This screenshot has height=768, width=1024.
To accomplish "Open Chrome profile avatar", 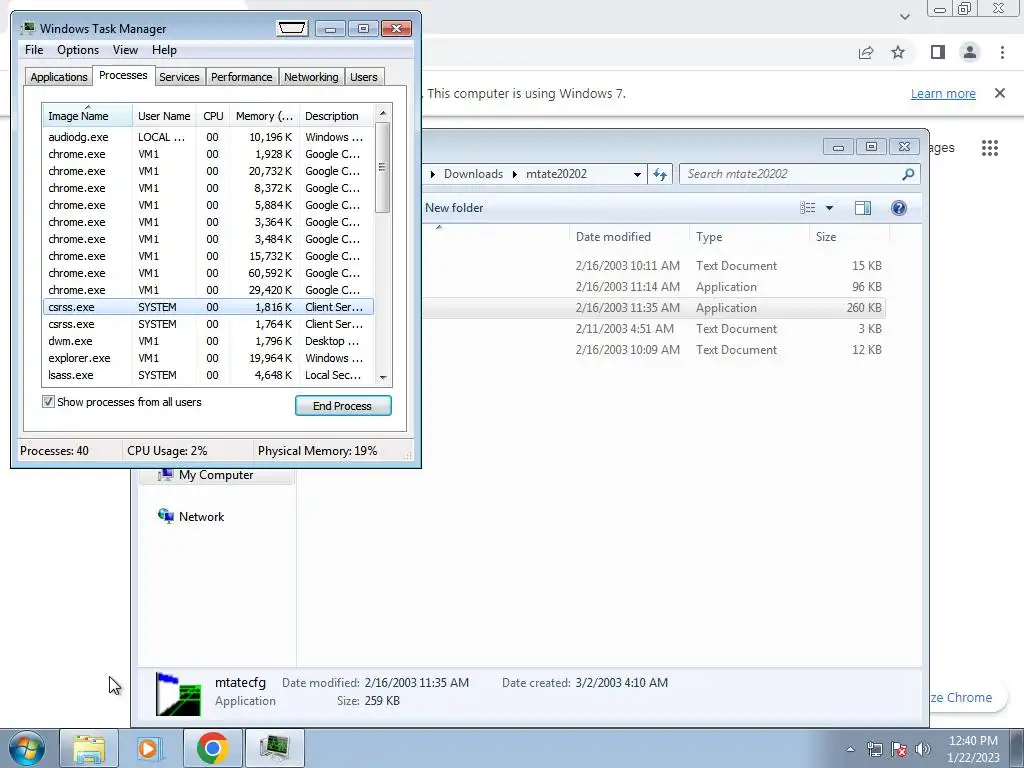I will 970,52.
